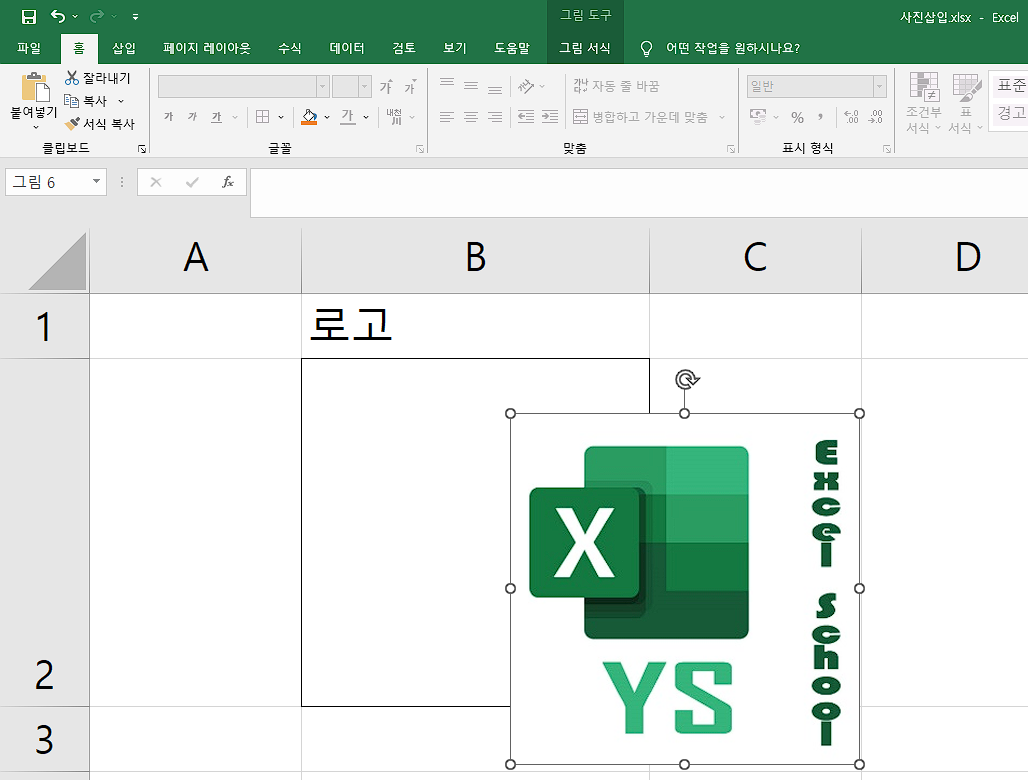Image resolution: width=1028 pixels, height=780 pixels.
Task: Switch to the 그림 서식 tab
Action: [585, 48]
